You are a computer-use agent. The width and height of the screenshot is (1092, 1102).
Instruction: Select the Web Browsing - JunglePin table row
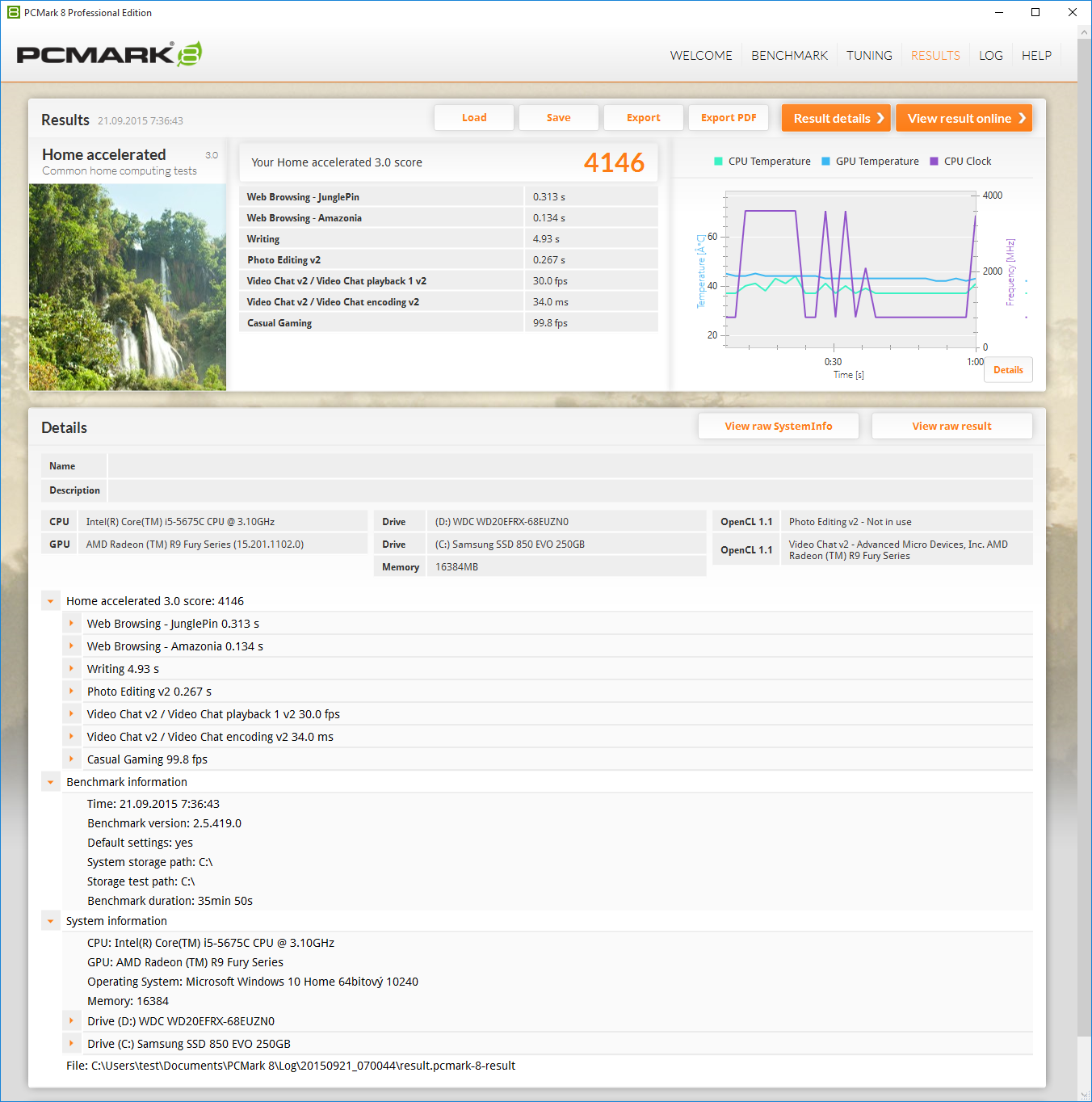point(448,197)
